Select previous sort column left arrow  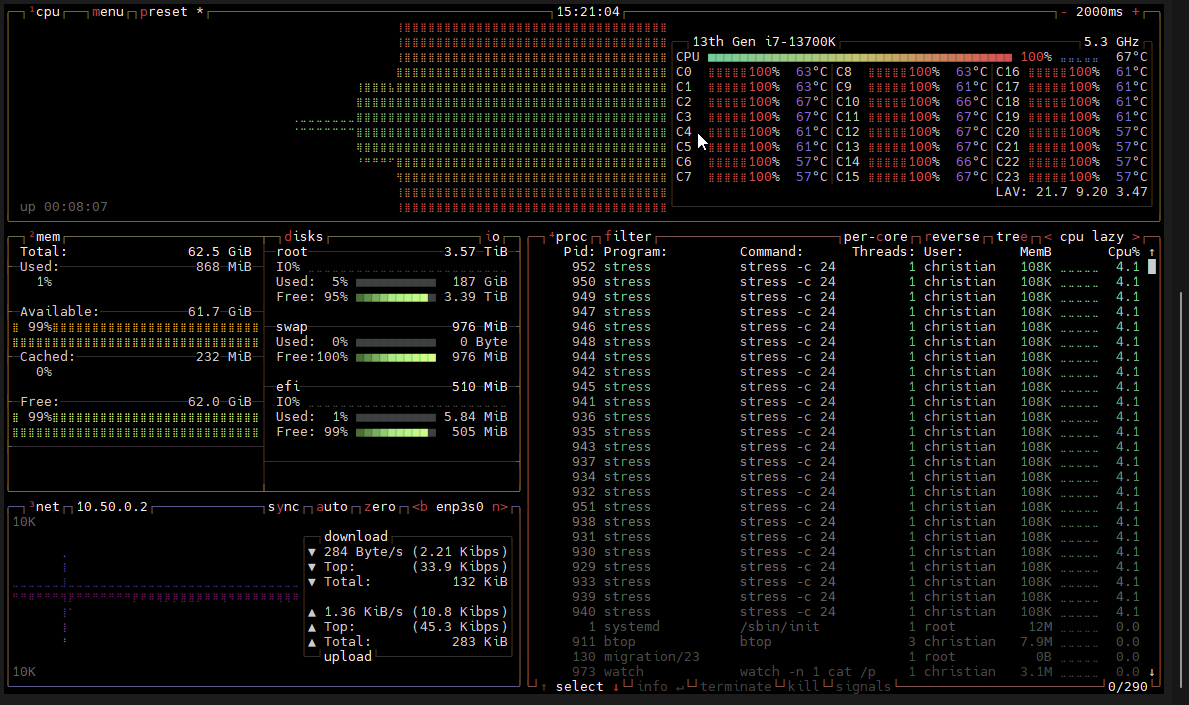[x=1048, y=237]
